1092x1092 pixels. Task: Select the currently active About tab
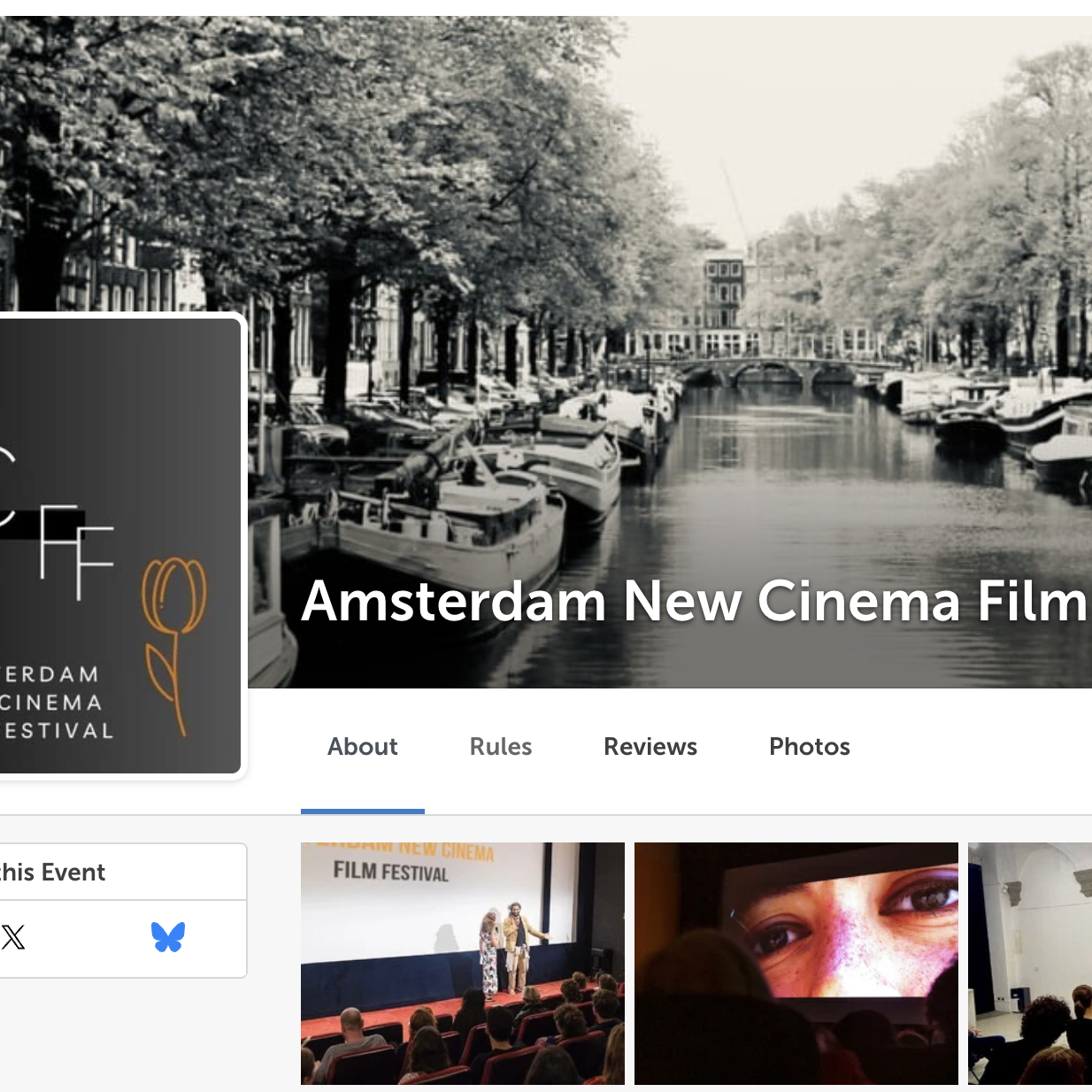[x=362, y=748]
